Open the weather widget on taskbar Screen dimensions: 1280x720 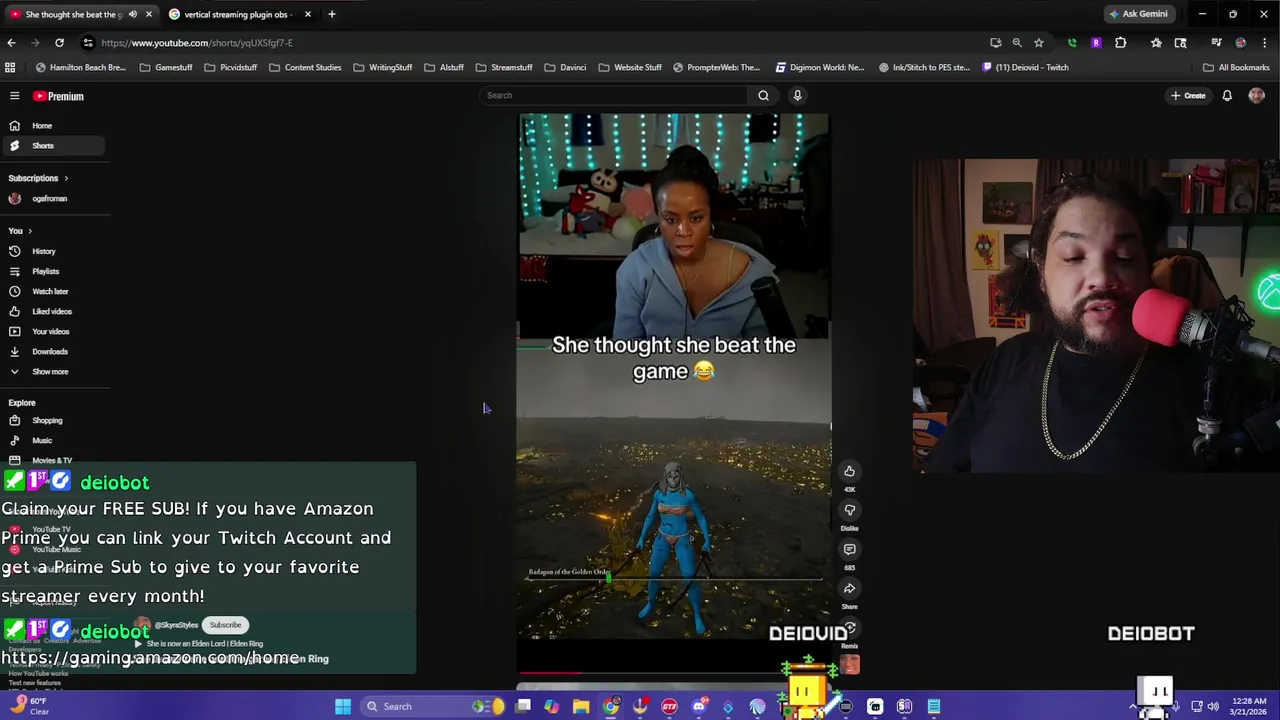coord(30,706)
